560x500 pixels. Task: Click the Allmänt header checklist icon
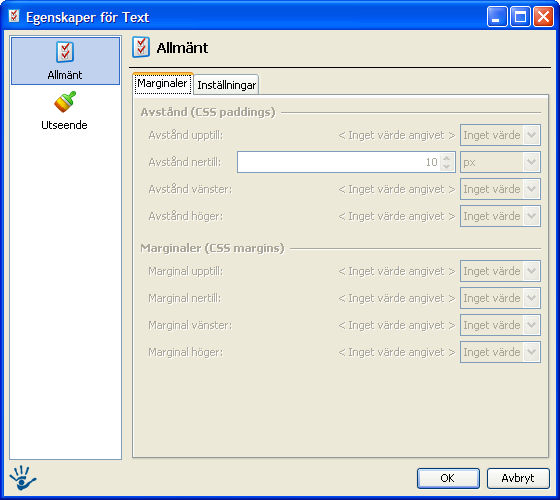141,47
